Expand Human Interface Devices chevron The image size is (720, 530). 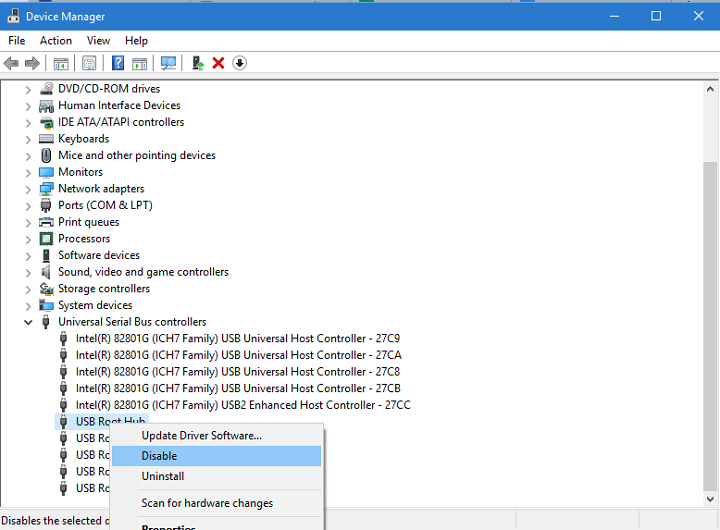click(x=28, y=106)
